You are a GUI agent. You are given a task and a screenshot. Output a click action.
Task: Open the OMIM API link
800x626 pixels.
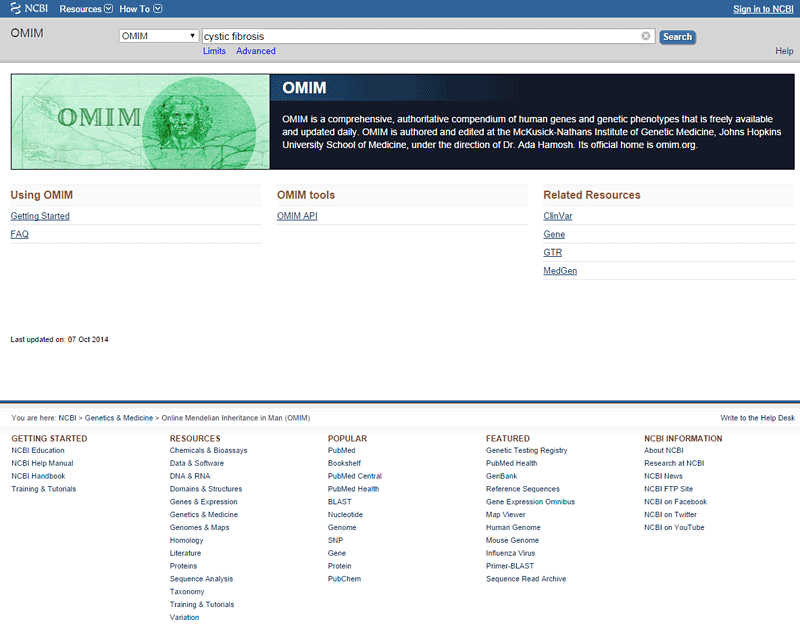tap(297, 216)
